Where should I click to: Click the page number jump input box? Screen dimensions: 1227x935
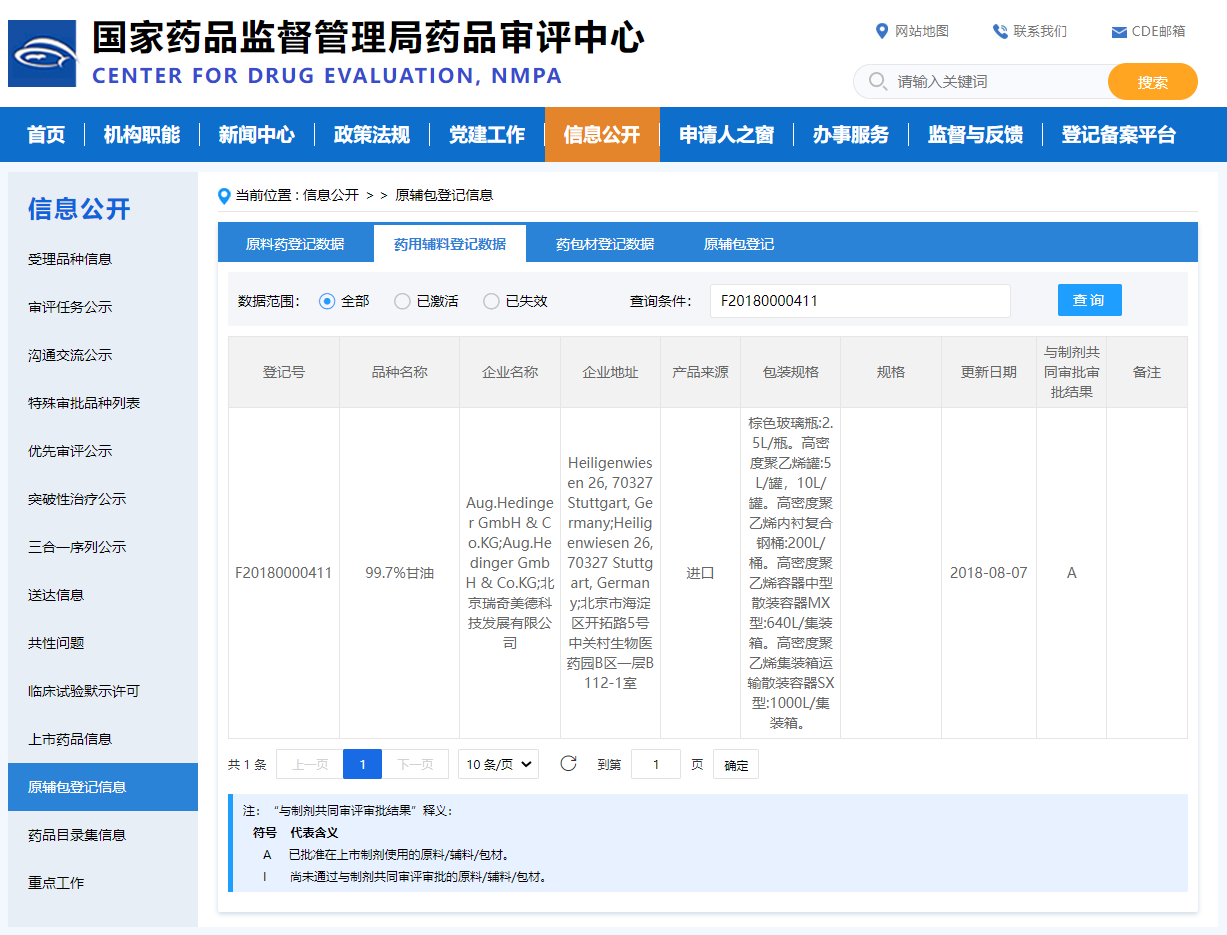tap(656, 765)
